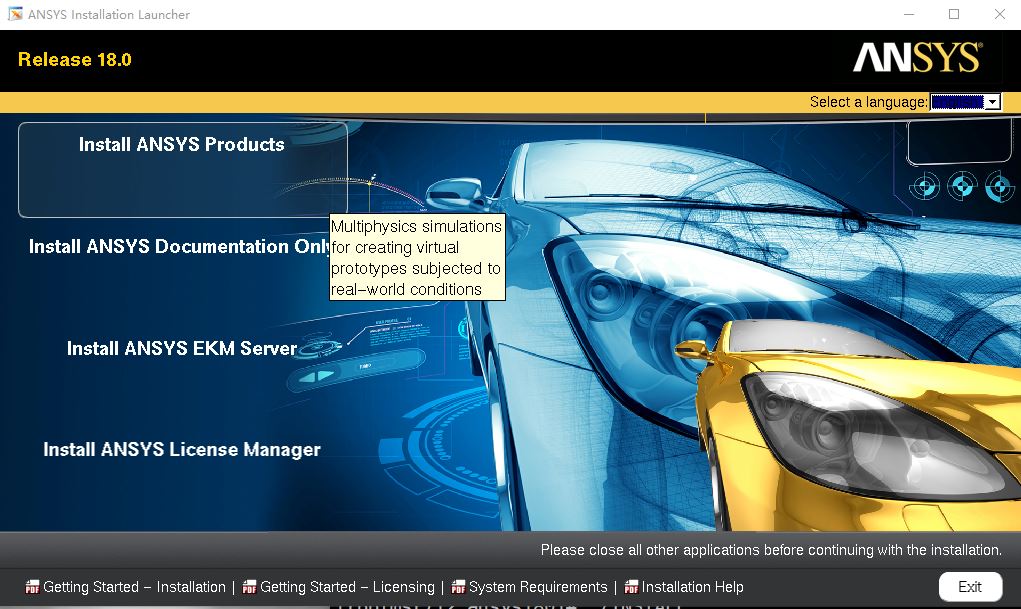Screen dimensions: 1021x609
Task: Click the PDF icon beside System Requirements
Action: click(x=458, y=587)
